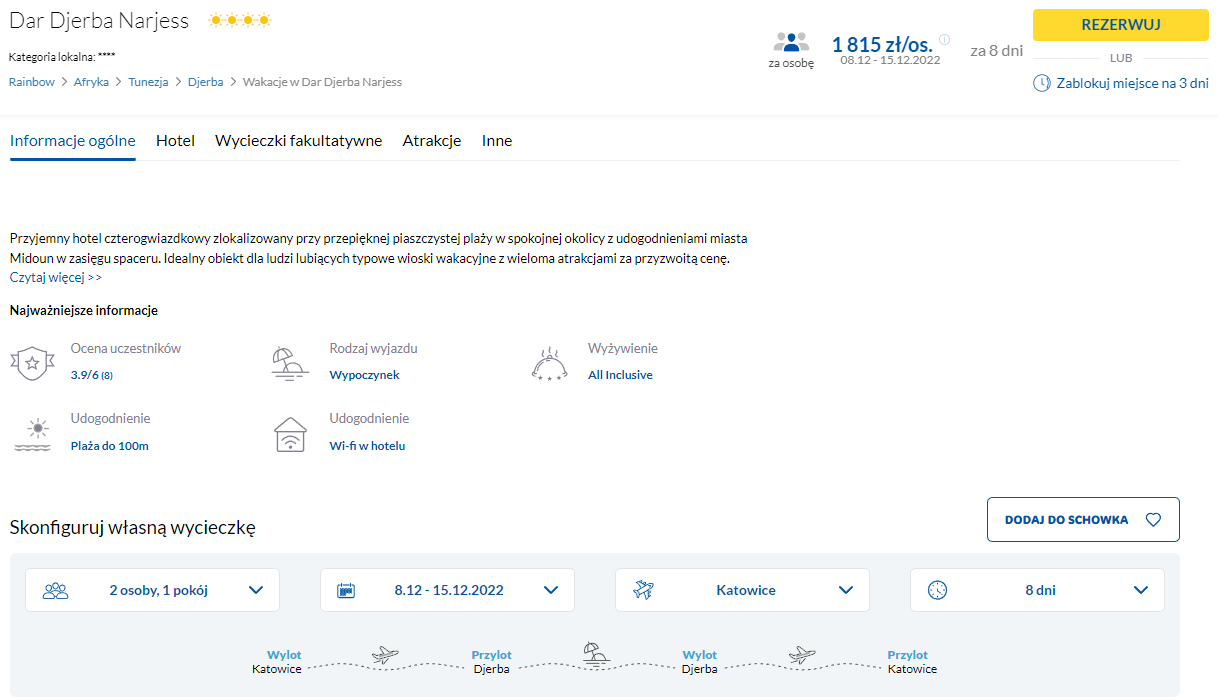Select the Atrakcje tab
This screenshot has width=1218, height=700.
(x=431, y=141)
